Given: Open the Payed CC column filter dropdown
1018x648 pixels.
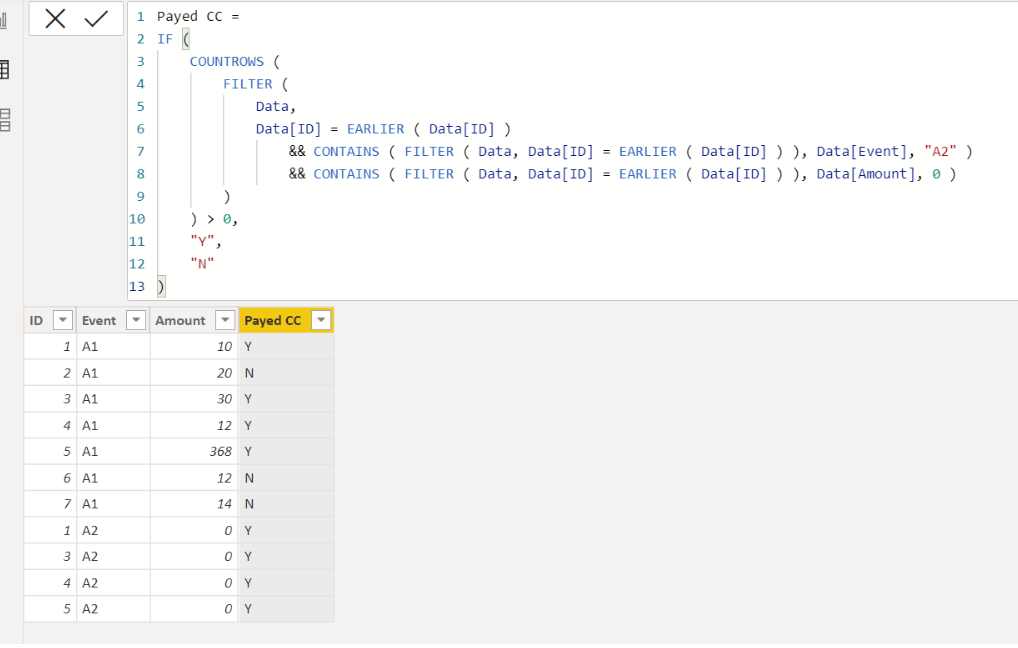Looking at the screenshot, I should [x=321, y=320].
